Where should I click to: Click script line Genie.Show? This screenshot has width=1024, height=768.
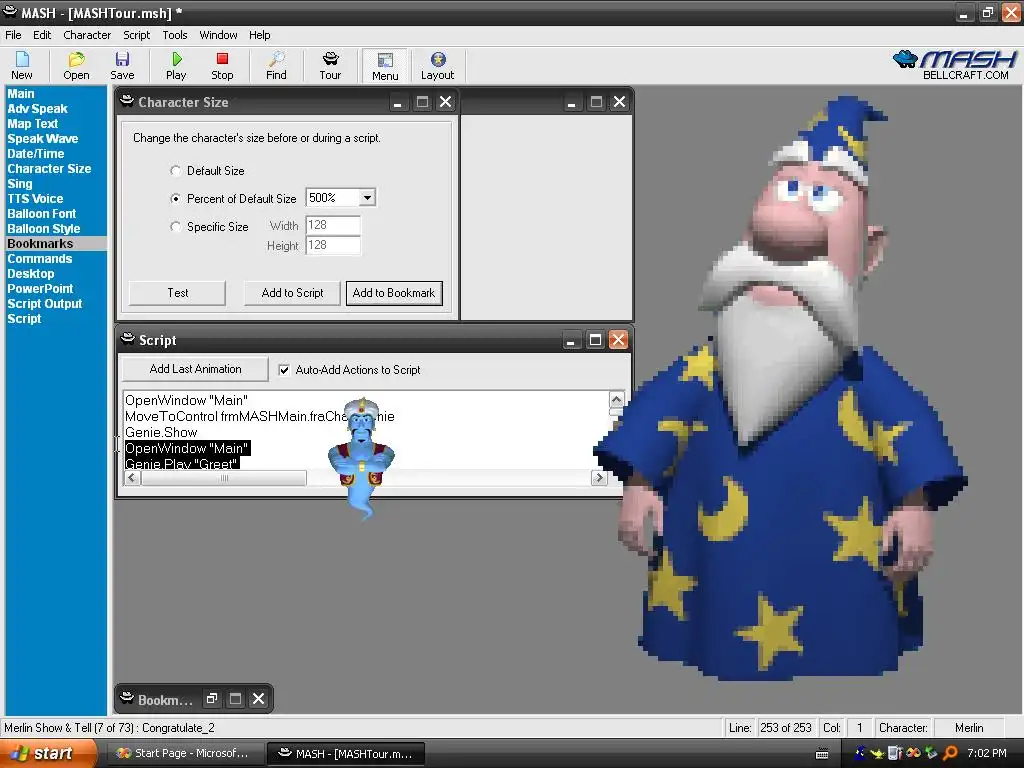click(161, 432)
